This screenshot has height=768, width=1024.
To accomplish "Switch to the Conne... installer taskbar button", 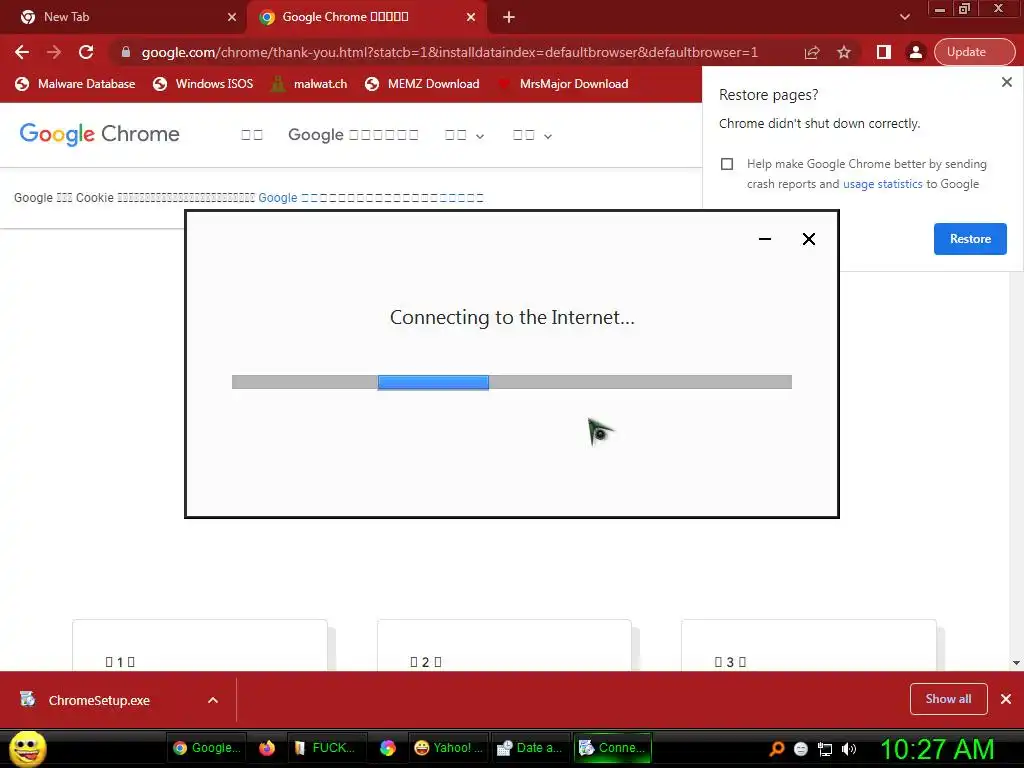I will pos(613,748).
